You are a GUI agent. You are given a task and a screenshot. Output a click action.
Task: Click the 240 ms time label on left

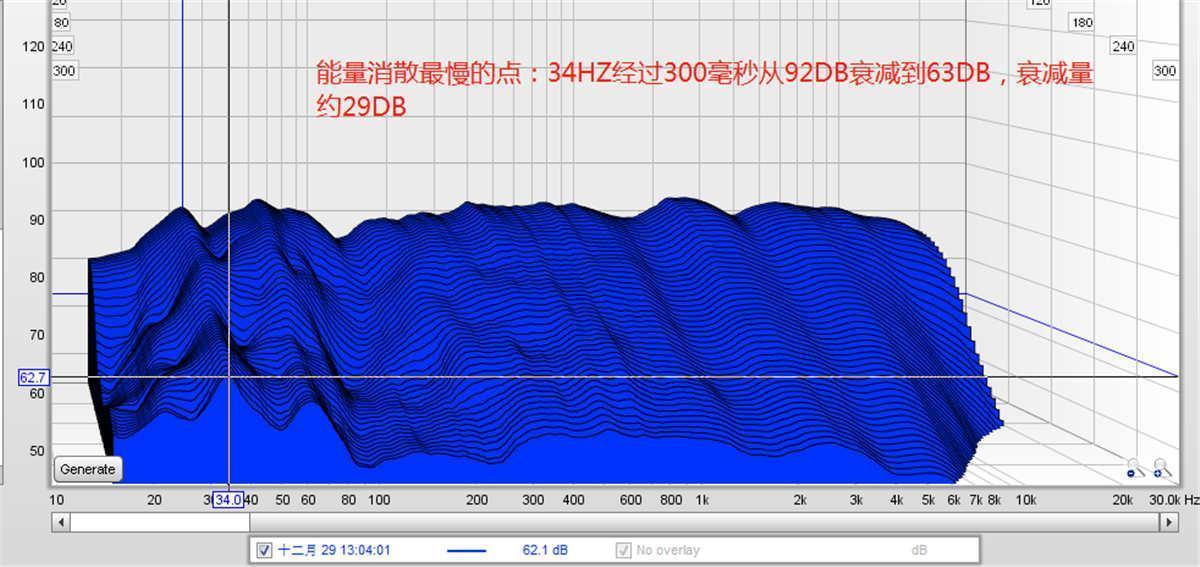(x=62, y=46)
